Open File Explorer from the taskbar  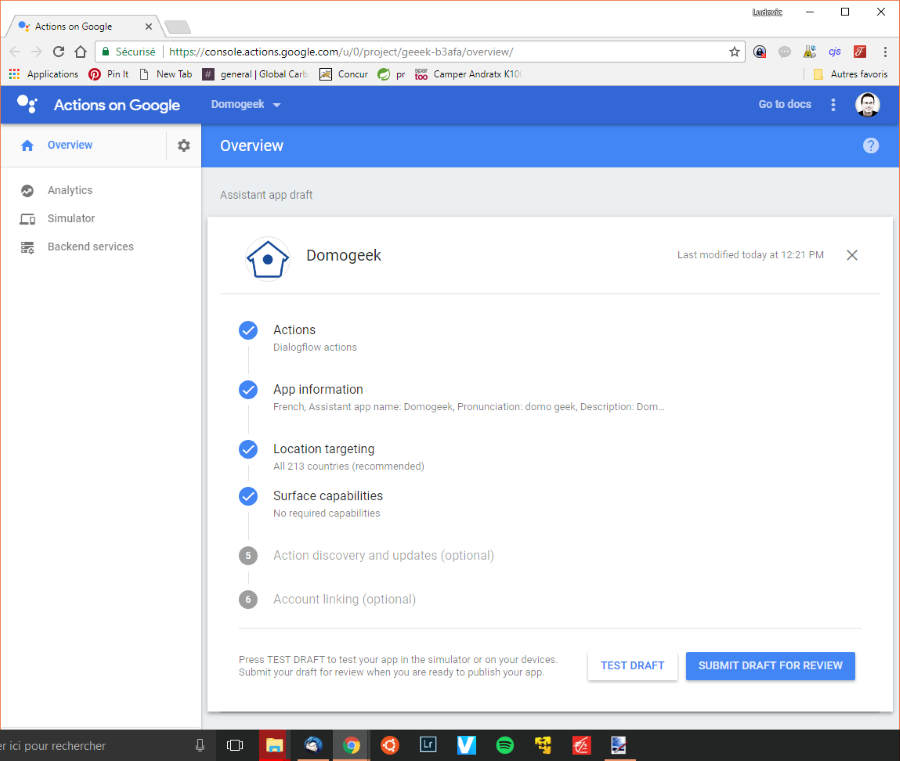(x=274, y=746)
